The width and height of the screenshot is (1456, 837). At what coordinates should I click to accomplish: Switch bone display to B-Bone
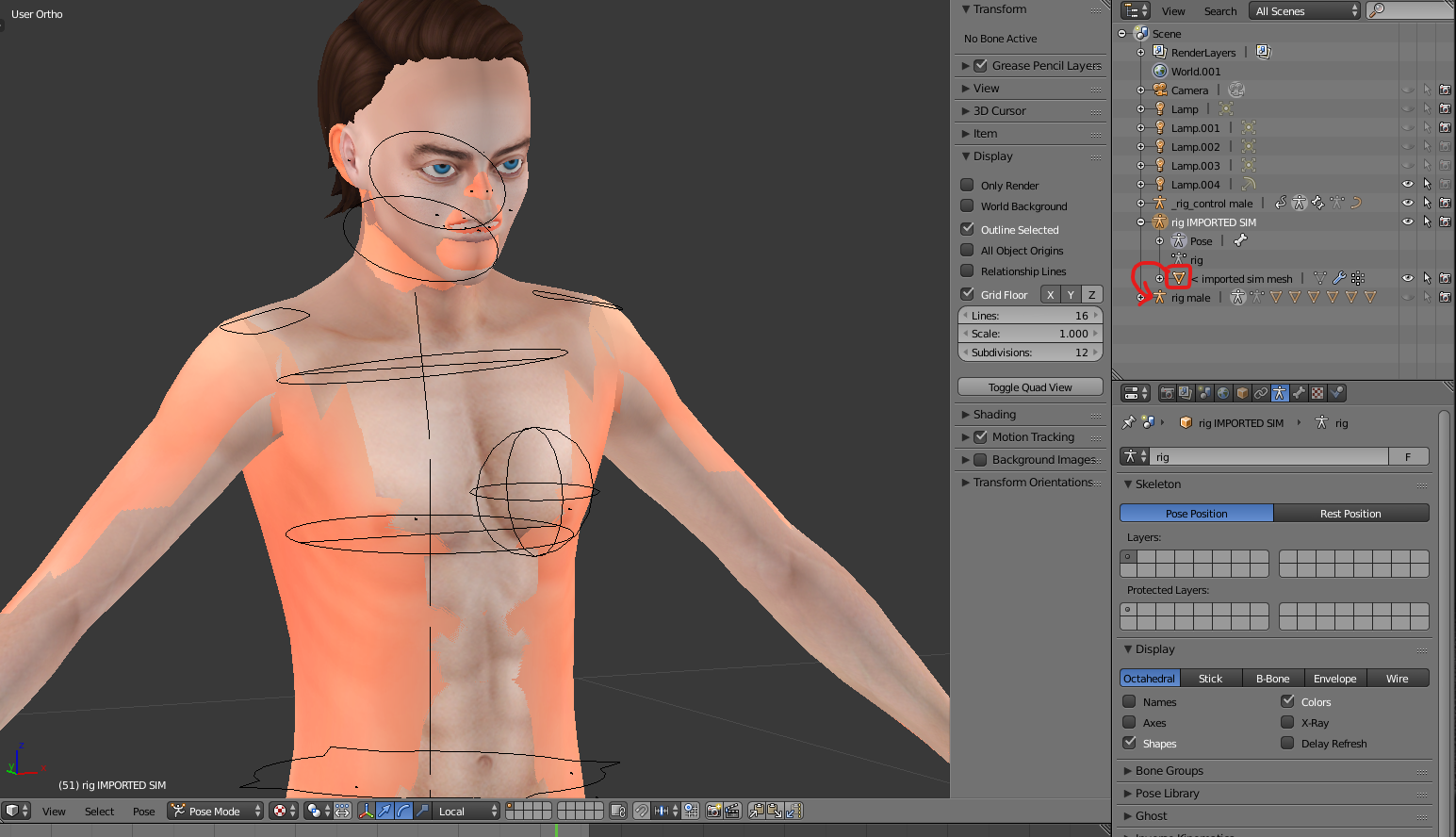[x=1272, y=678]
